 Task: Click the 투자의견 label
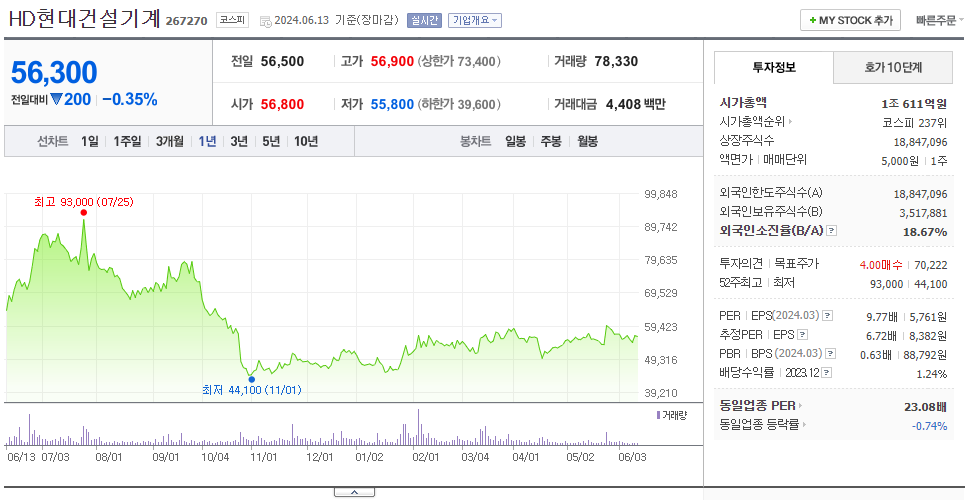(741, 264)
